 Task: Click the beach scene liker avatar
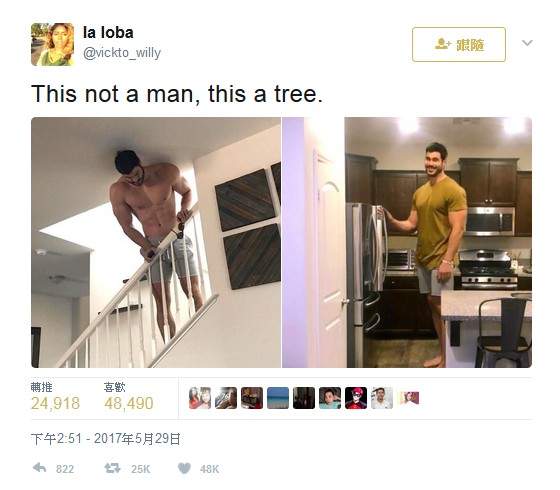(278, 398)
